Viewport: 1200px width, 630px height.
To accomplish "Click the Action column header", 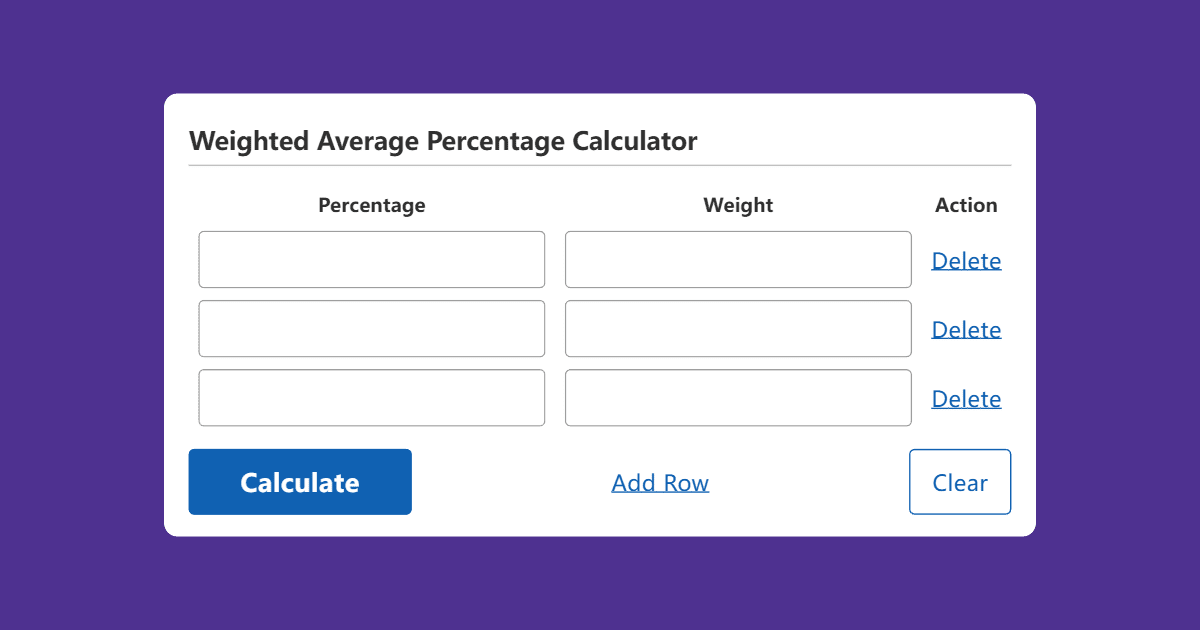I will click(x=966, y=205).
